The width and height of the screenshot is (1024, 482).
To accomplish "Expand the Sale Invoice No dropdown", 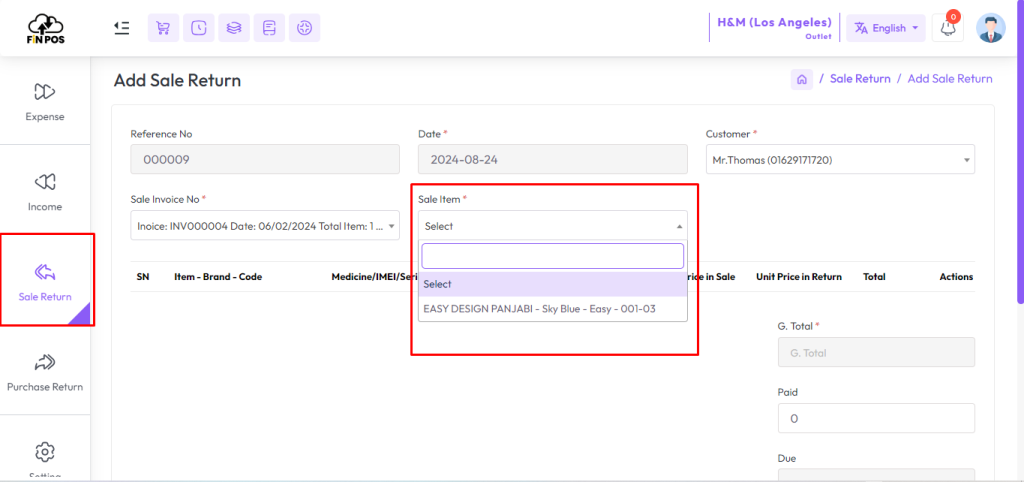I will pos(264,225).
